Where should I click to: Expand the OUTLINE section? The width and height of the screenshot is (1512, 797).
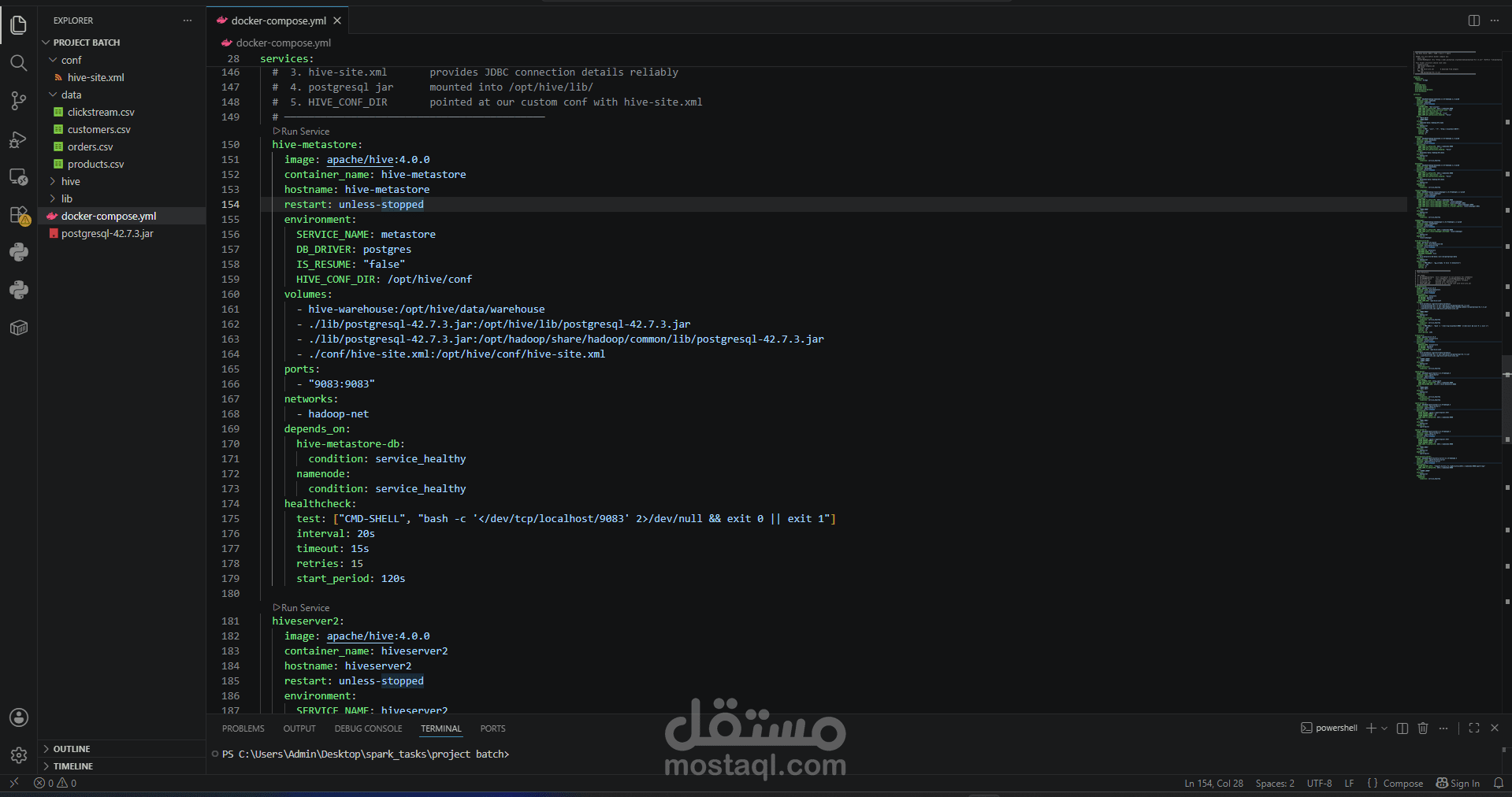pos(121,749)
